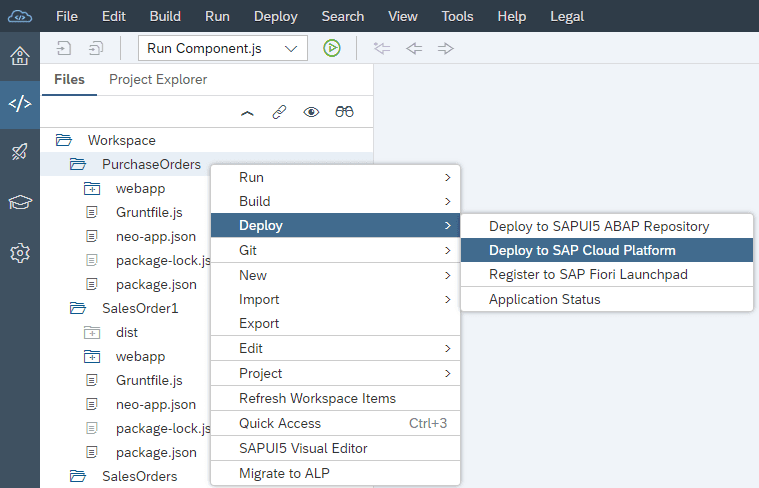Open the rocket Deploy perspective icon
Viewport: 759px width, 488px height.
19,152
